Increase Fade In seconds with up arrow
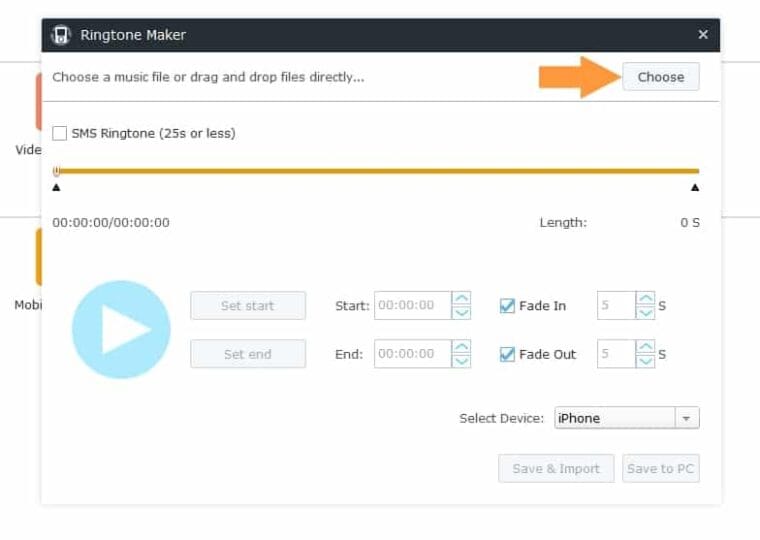The width and height of the screenshot is (760, 540). 646,298
